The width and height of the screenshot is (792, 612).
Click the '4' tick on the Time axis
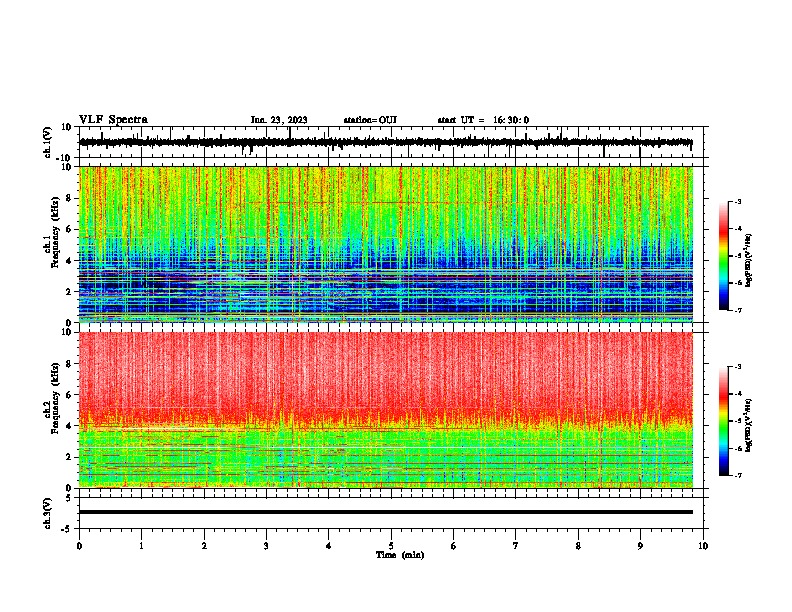tap(329, 546)
